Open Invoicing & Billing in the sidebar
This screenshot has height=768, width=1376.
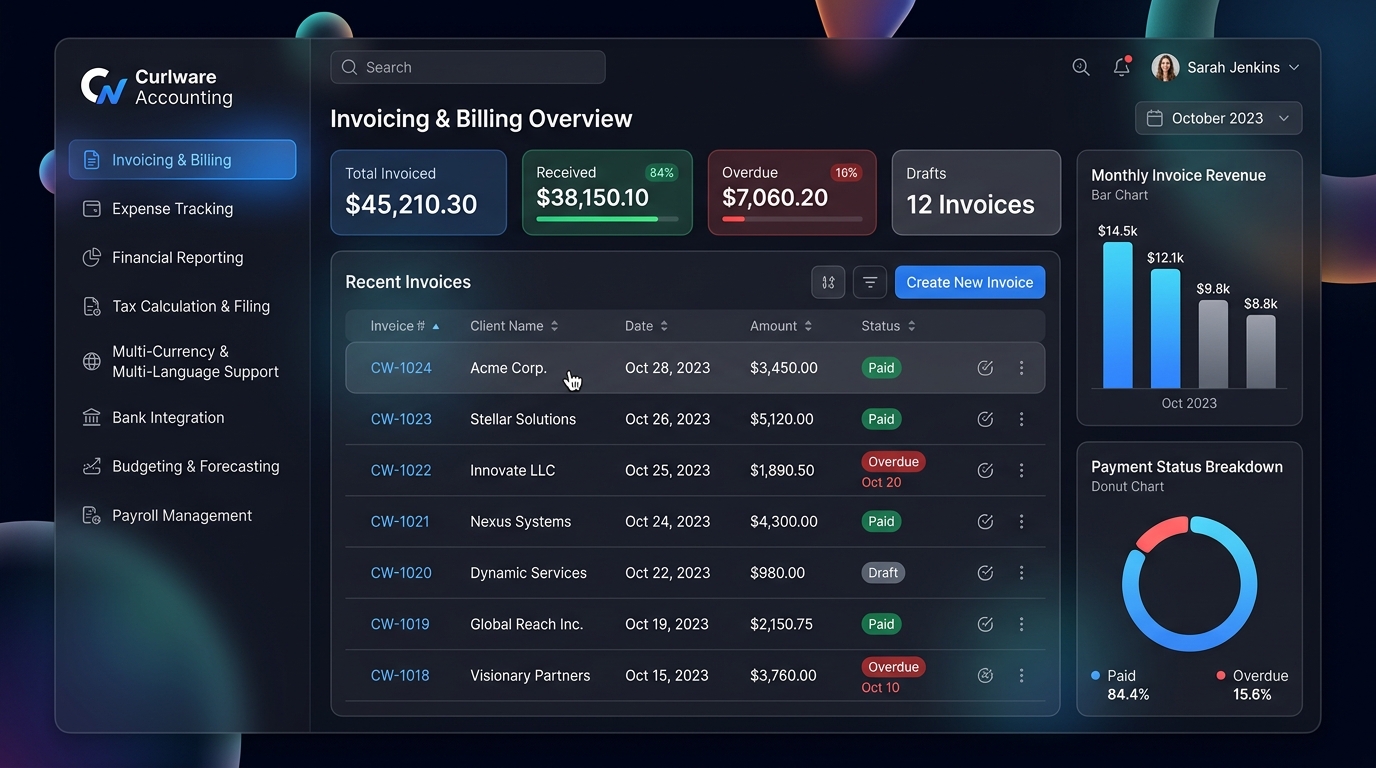tap(182, 160)
